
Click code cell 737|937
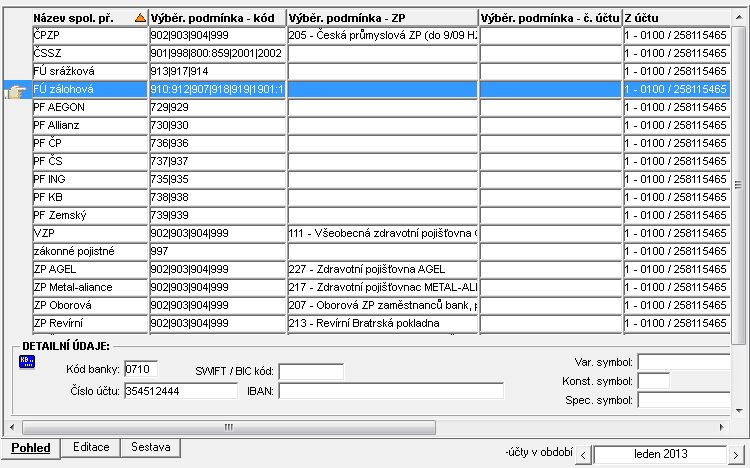[218, 161]
